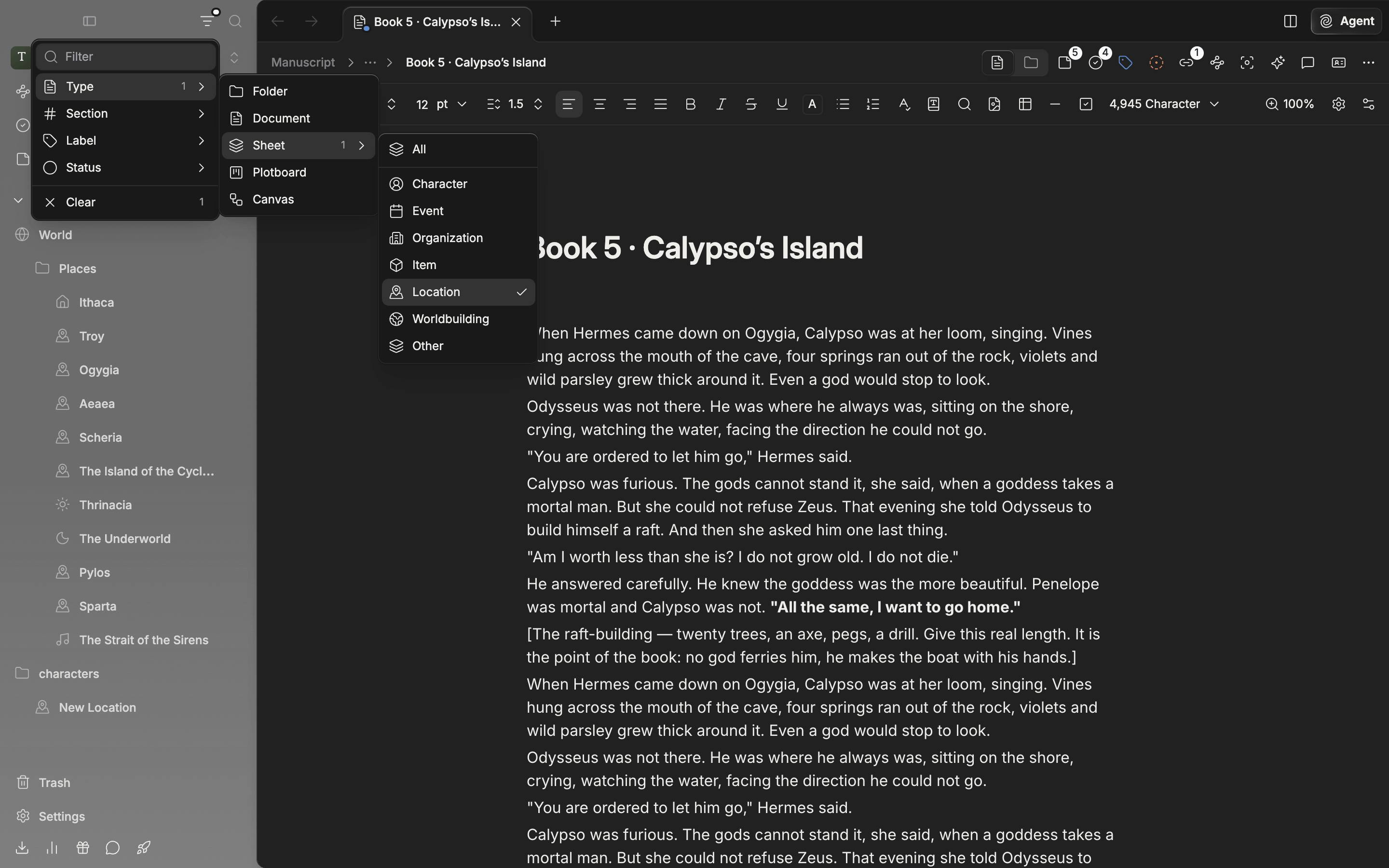Open the statistics chart icon at bottom
The height and width of the screenshot is (868, 1389).
[52, 847]
